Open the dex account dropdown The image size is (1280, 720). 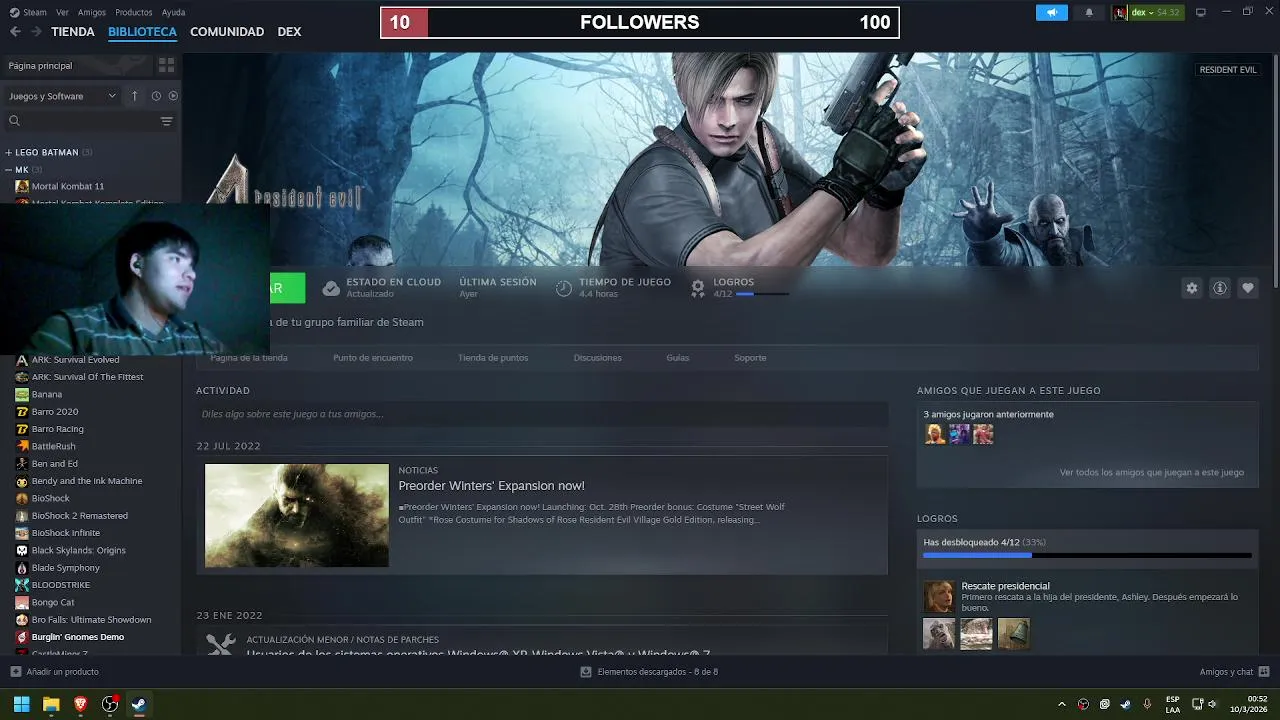[x=1148, y=12]
